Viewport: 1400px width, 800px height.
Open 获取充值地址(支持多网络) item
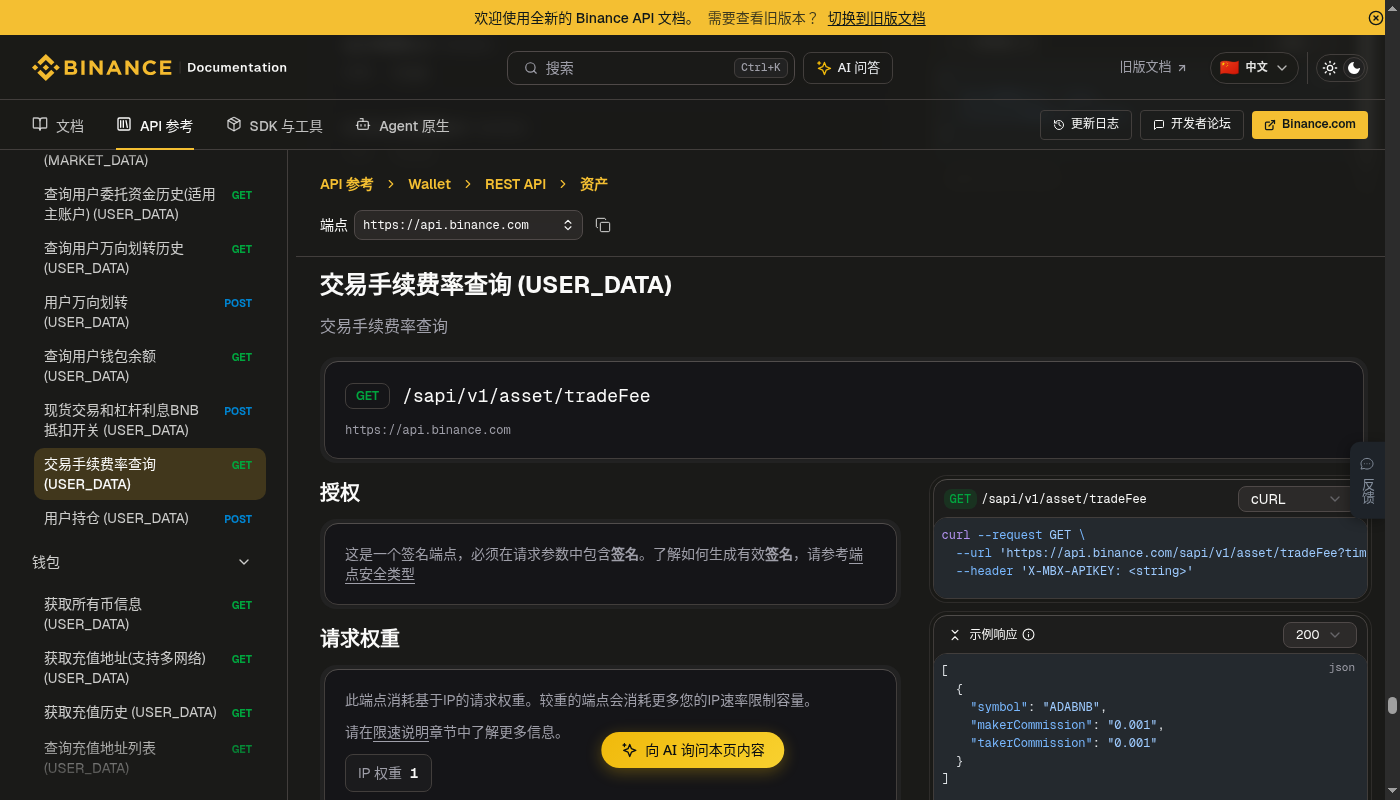pyautogui.click(x=148, y=668)
